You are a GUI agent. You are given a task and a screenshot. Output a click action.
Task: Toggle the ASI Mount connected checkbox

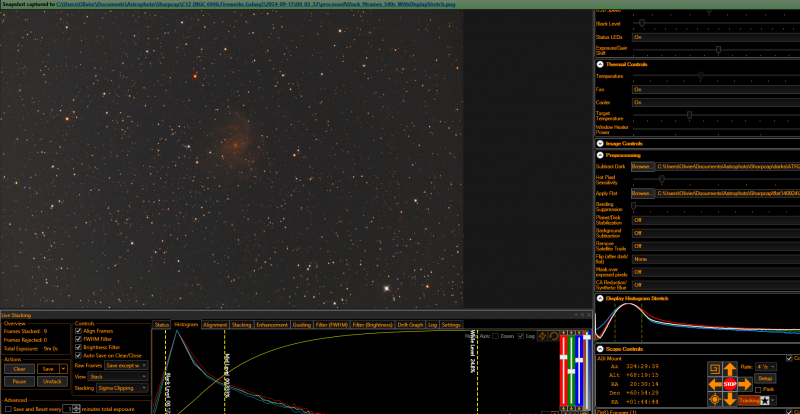[x=790, y=358]
